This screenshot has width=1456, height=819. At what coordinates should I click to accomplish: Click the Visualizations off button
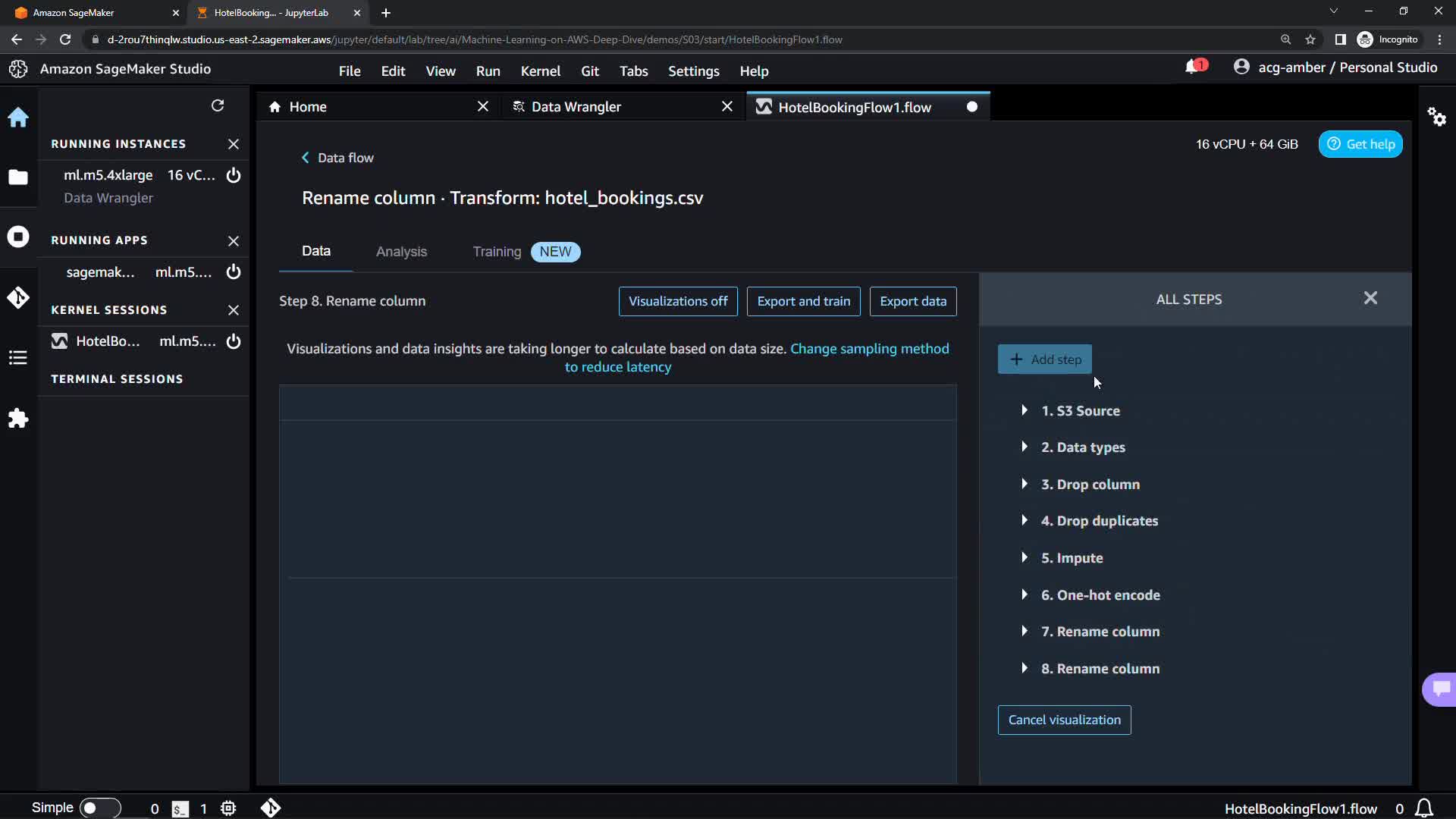pos(678,301)
